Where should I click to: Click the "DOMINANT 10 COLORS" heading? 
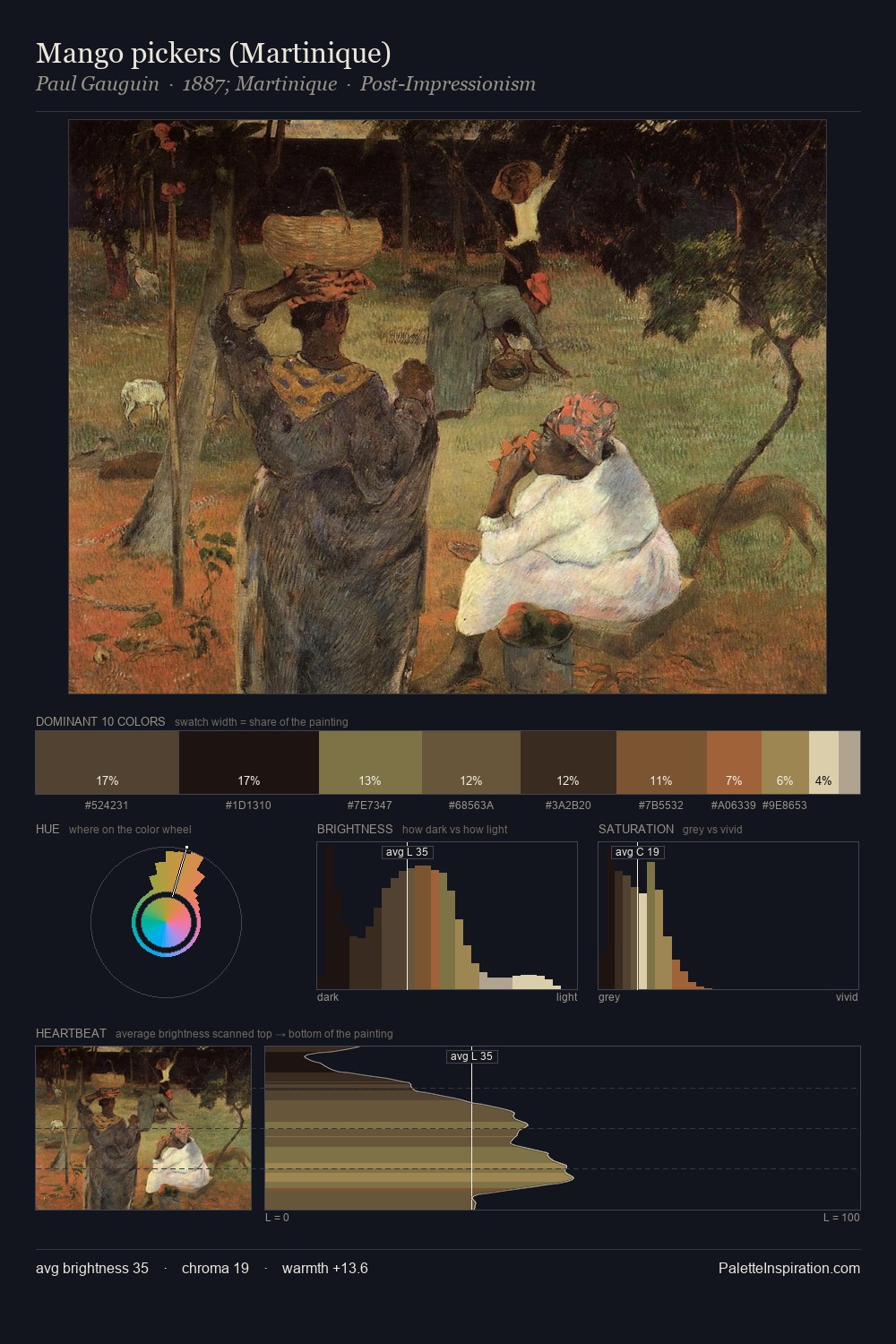coord(100,721)
